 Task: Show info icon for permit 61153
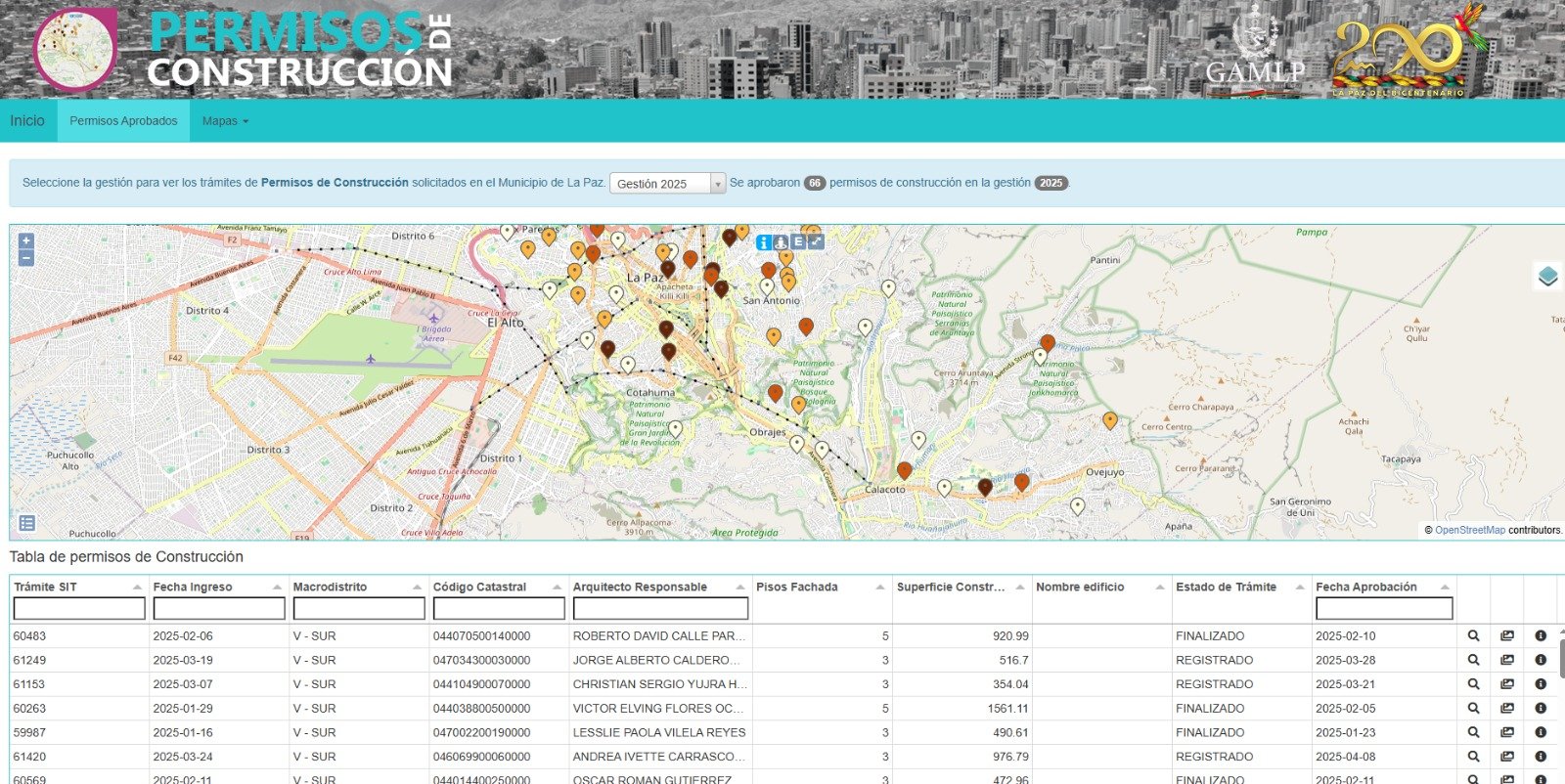coord(1541,684)
